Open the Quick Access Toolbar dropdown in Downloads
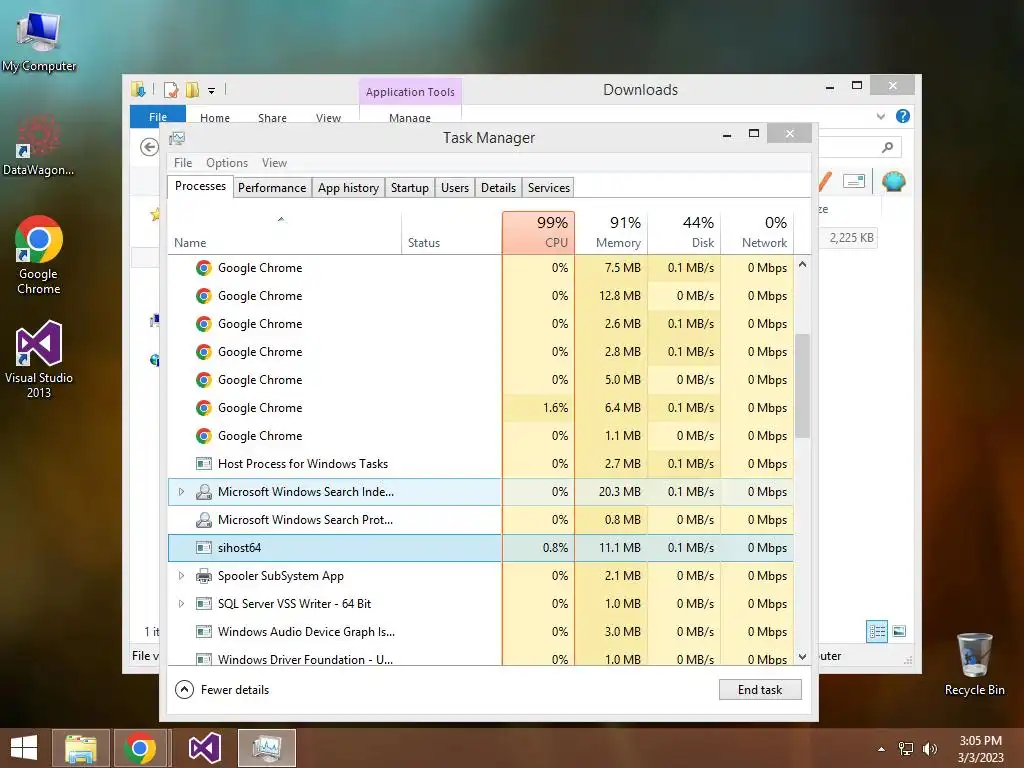This screenshot has height=768, width=1024. pyautogui.click(x=212, y=91)
